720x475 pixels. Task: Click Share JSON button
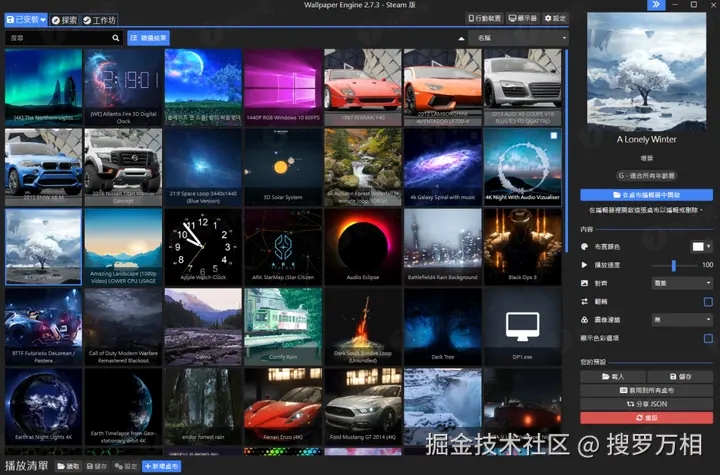(x=647, y=404)
